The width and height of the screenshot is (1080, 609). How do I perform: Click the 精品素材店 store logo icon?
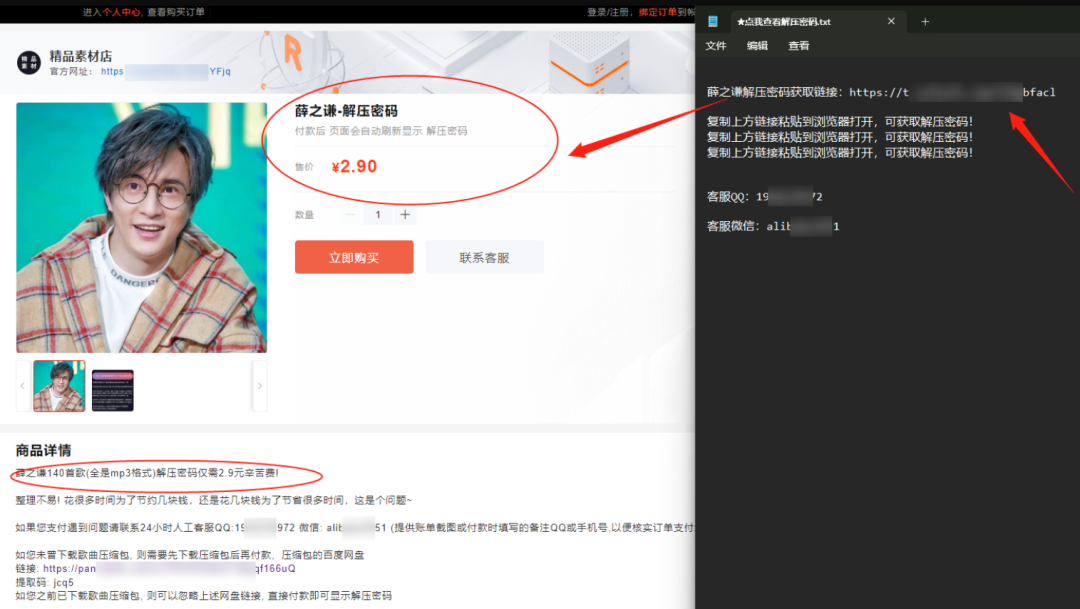coord(29,63)
